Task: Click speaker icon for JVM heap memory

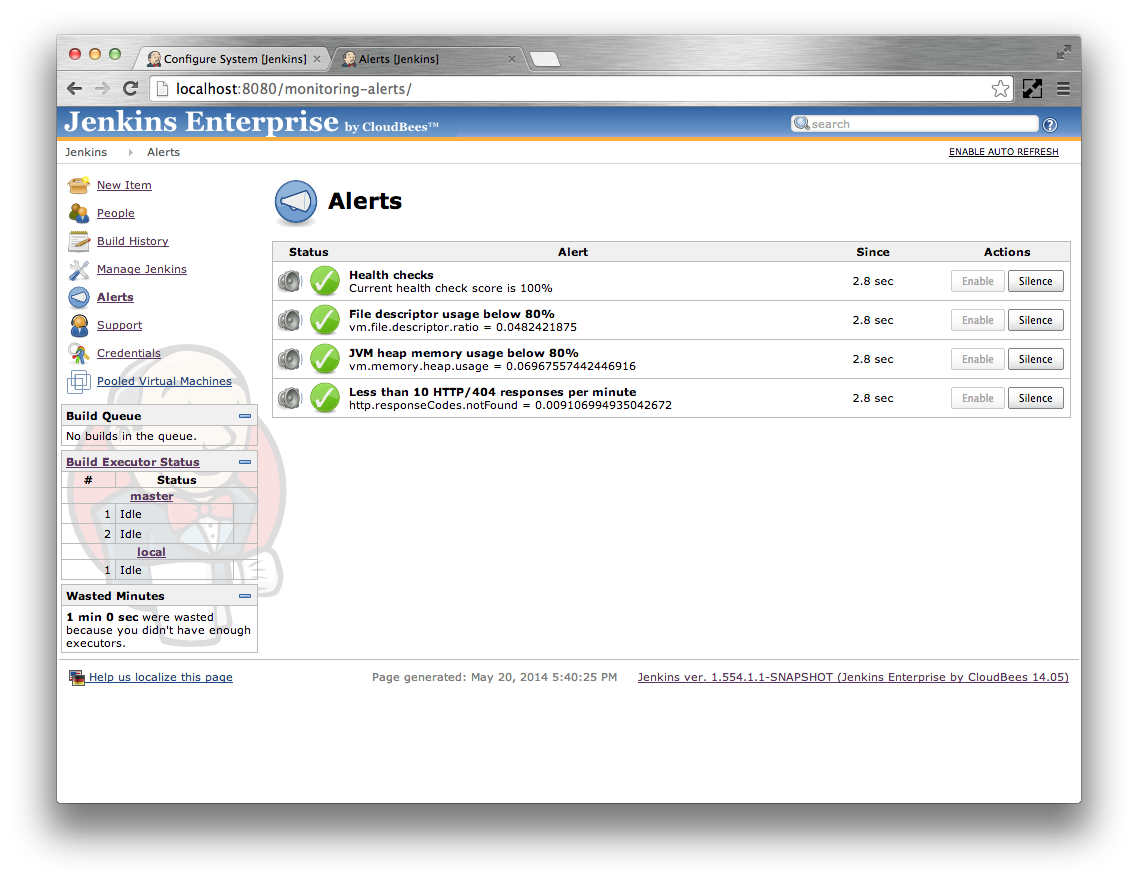Action: (290, 359)
